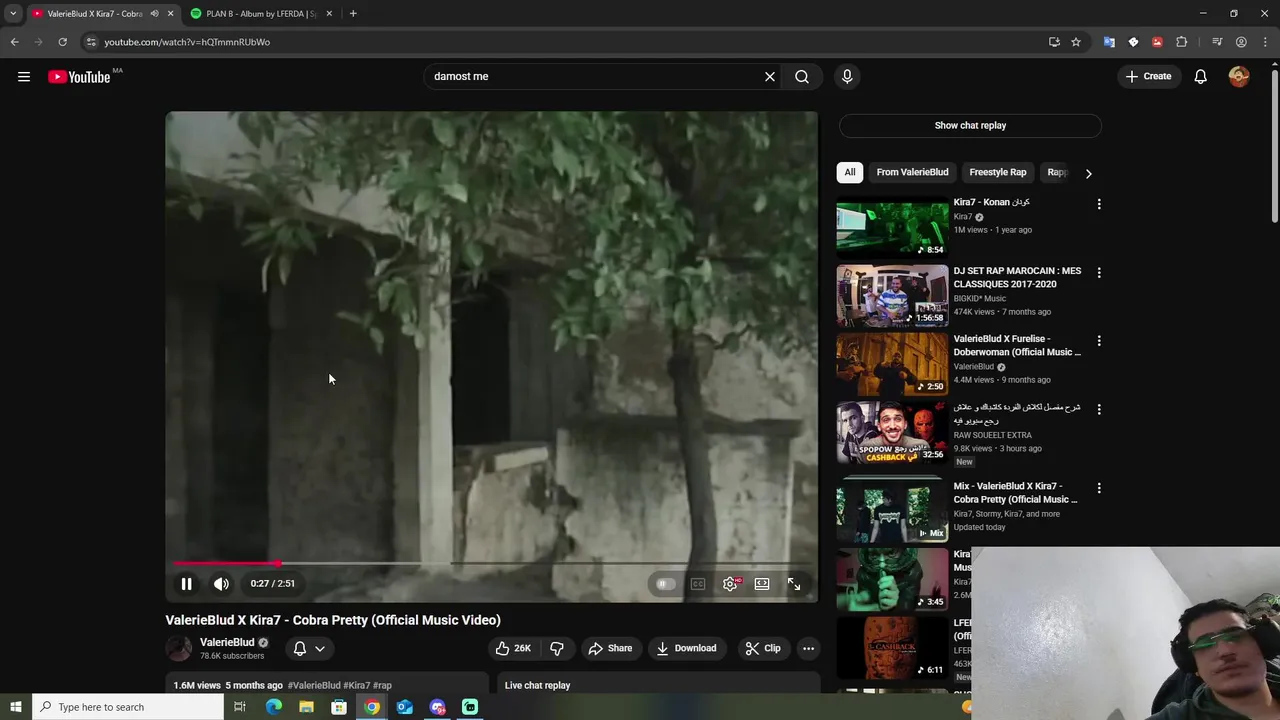Open options for Mix playlist
This screenshot has width=1280, height=720.
click(x=1099, y=488)
